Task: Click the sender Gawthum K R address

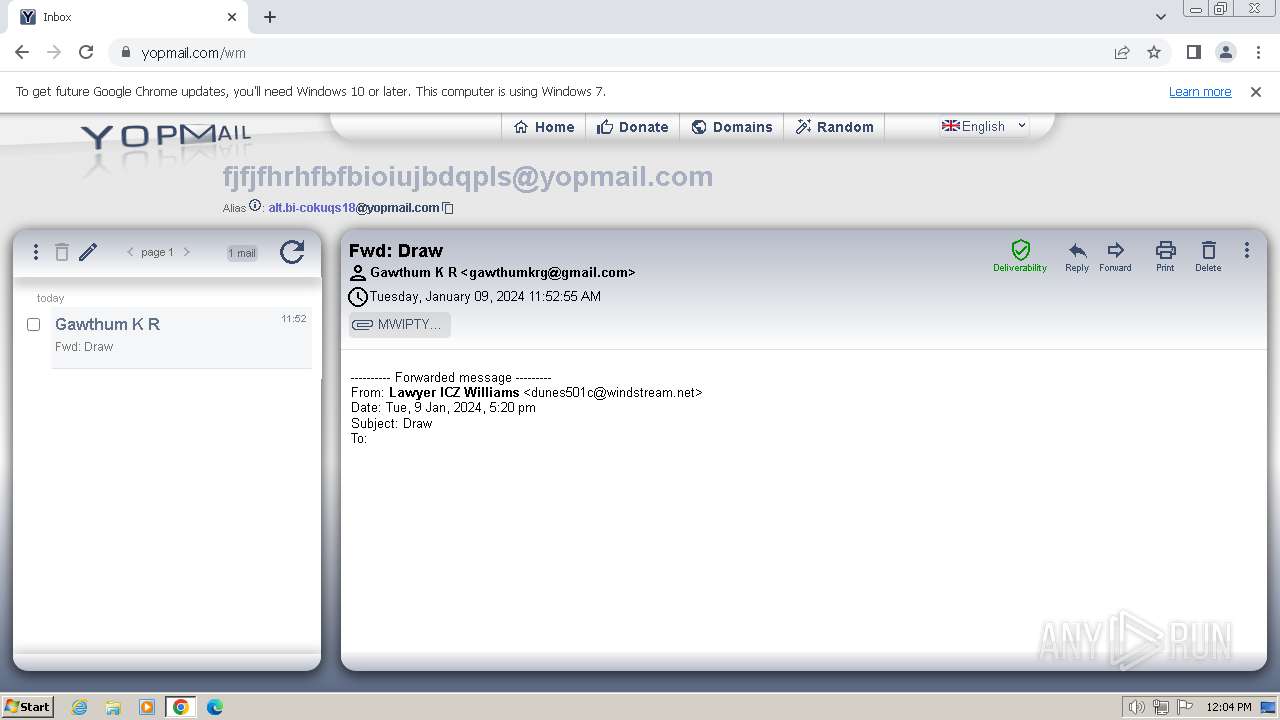Action: (x=503, y=272)
